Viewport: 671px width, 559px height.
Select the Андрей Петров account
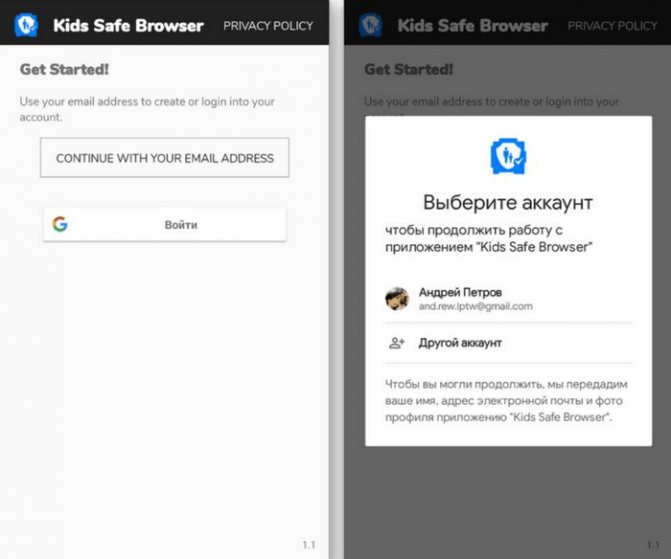tap(508, 299)
